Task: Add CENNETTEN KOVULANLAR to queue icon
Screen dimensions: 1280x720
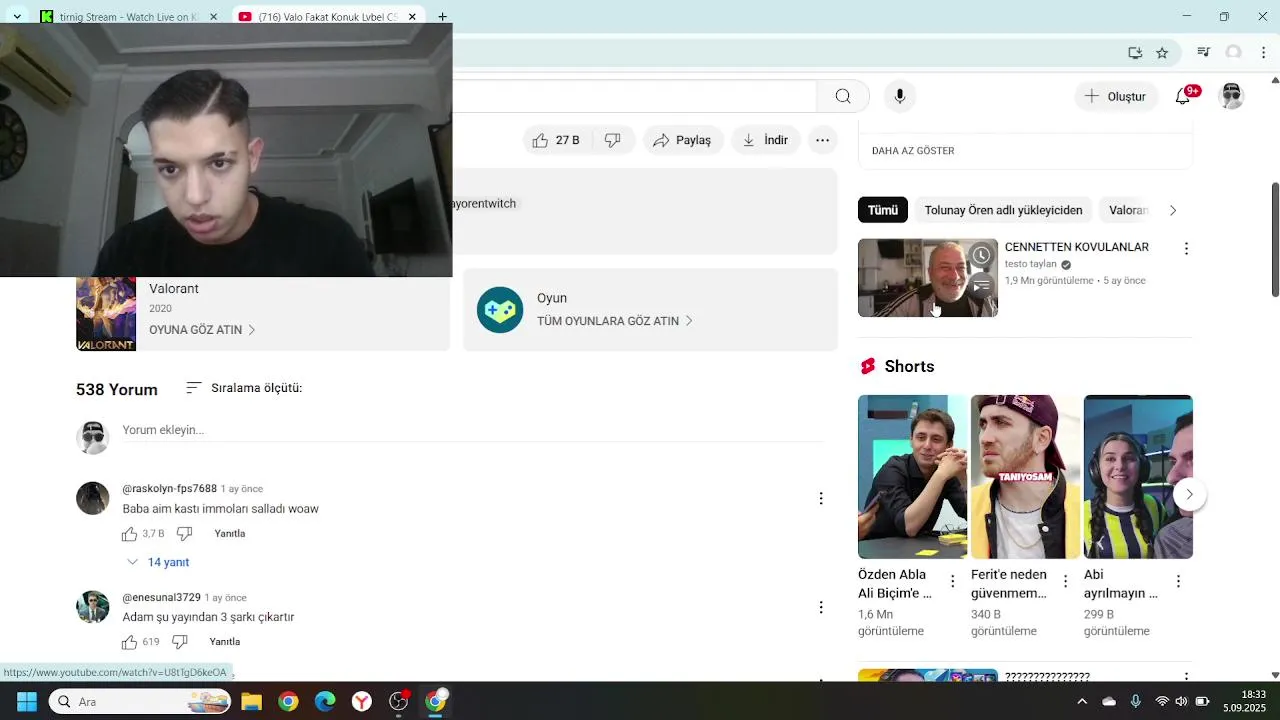Action: pos(982,285)
